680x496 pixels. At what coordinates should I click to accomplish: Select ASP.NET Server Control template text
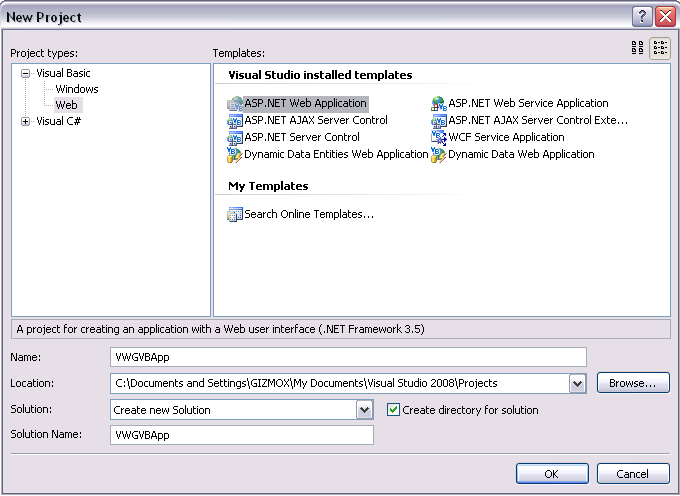click(x=302, y=137)
